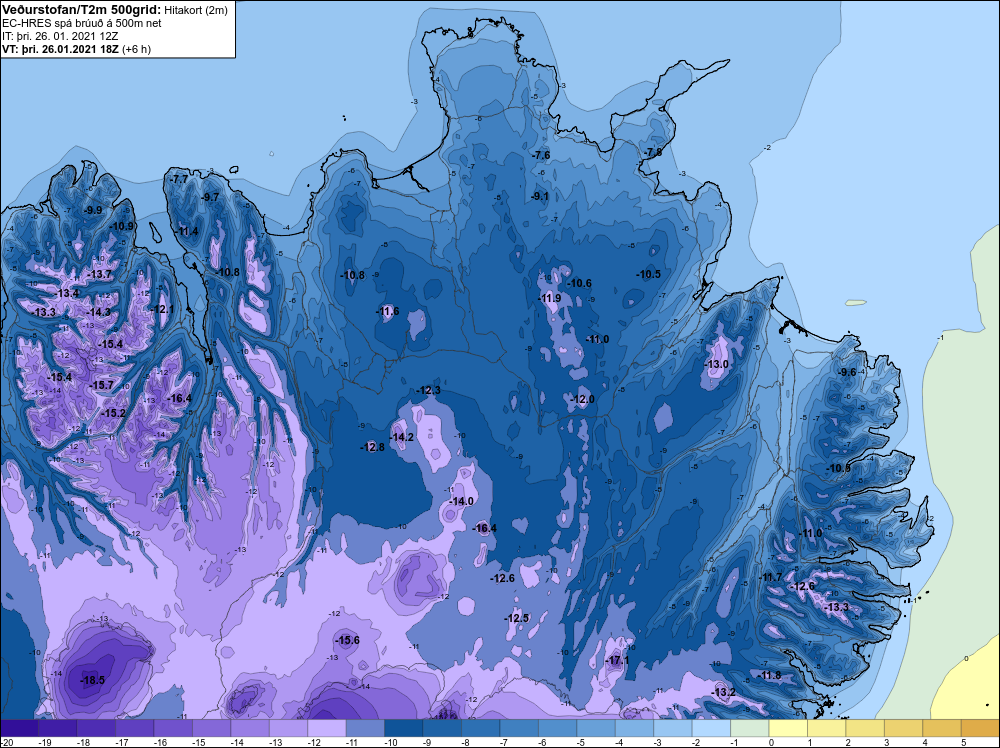
Task: Select the -10.5 temperature reading
Action: click(649, 274)
